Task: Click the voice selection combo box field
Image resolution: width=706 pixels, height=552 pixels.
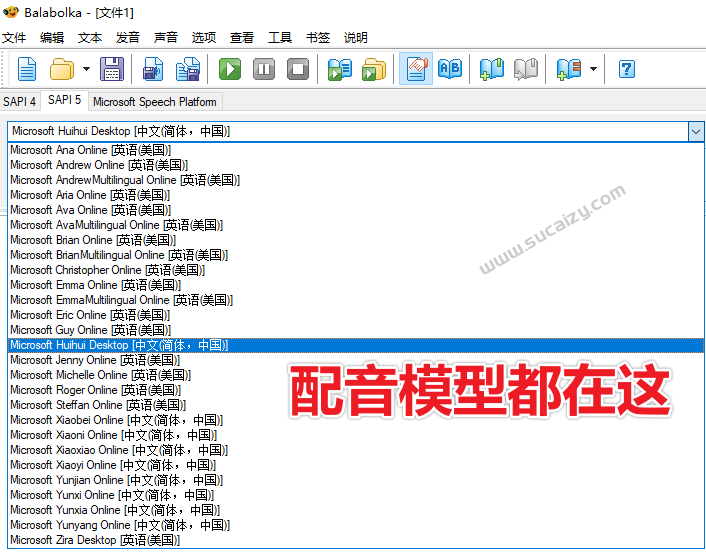Action: tap(348, 131)
